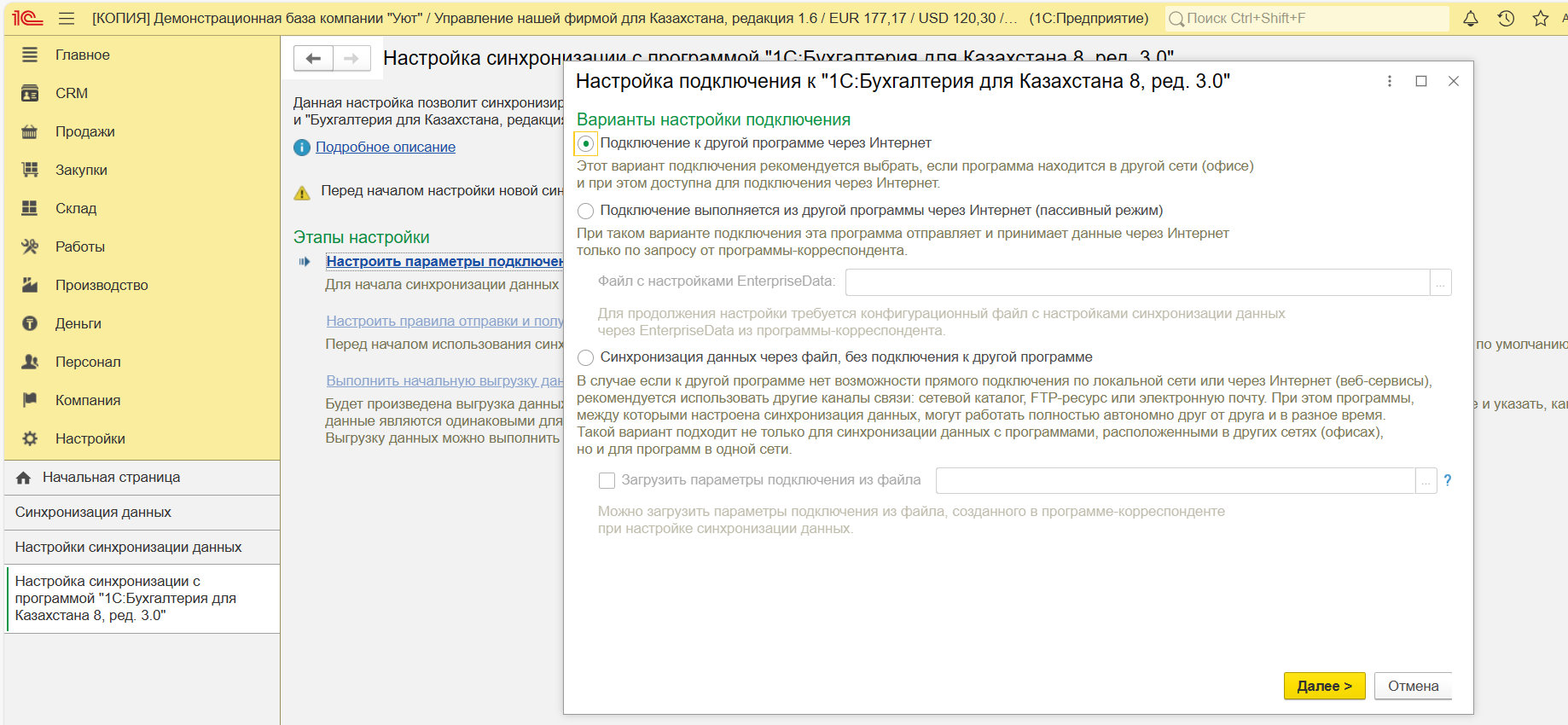Open the Продажи section

[85, 131]
